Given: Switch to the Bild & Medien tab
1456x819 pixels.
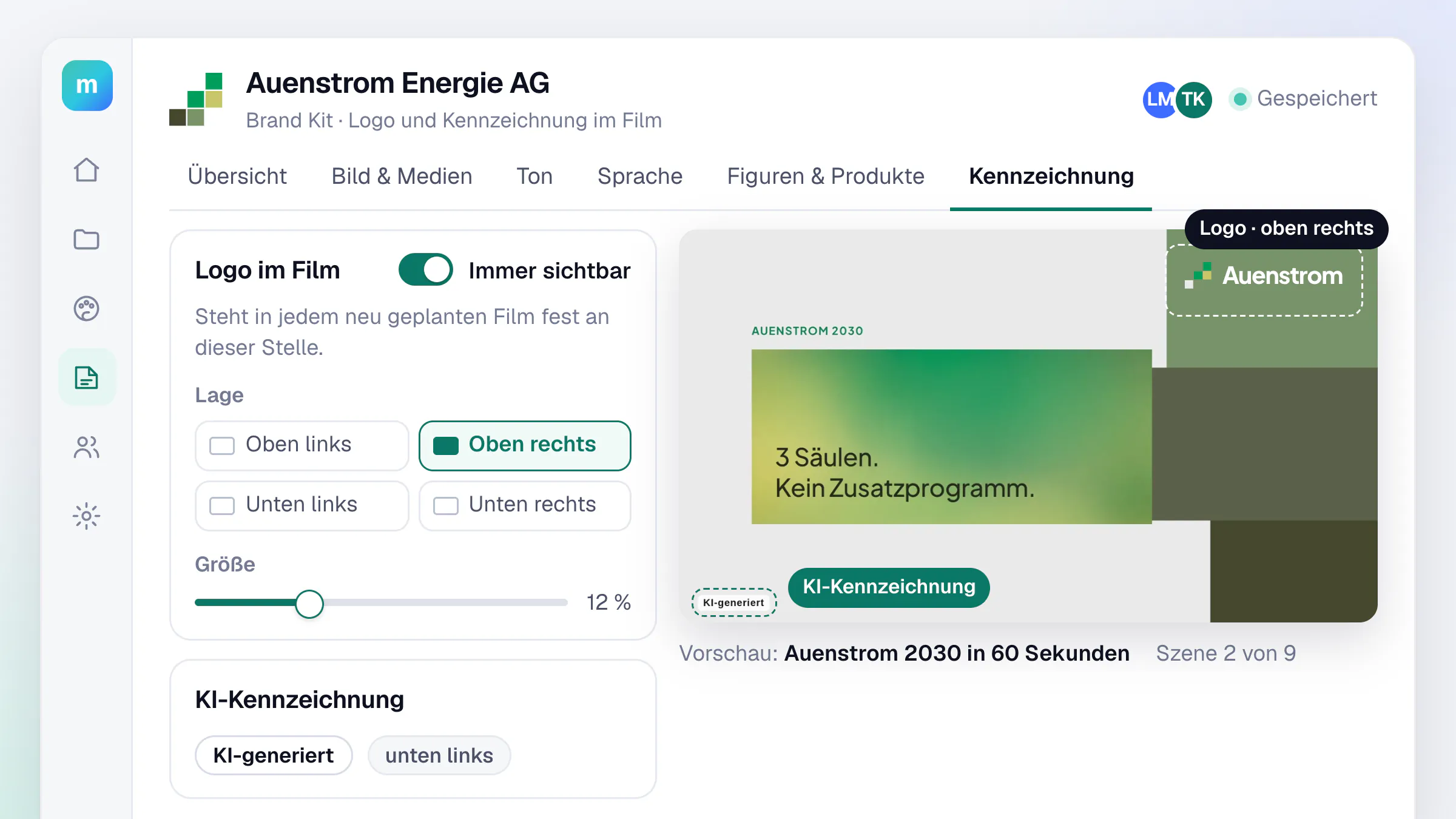Looking at the screenshot, I should [x=402, y=177].
